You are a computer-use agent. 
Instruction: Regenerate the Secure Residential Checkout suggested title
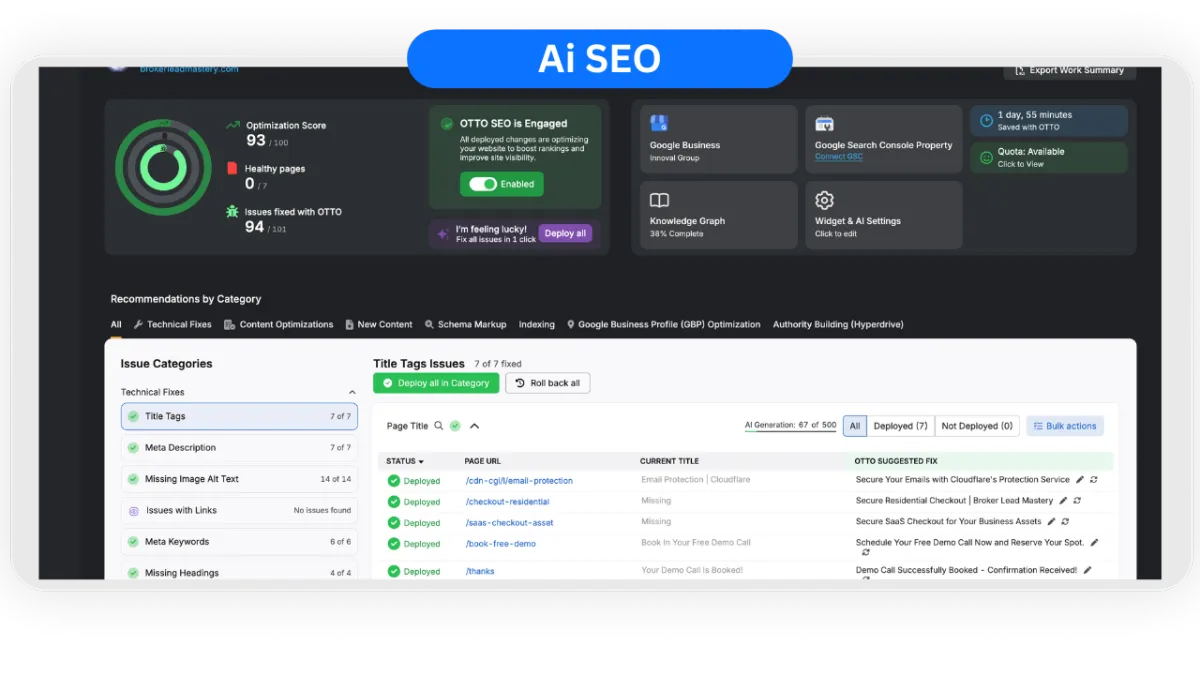tap(1077, 500)
